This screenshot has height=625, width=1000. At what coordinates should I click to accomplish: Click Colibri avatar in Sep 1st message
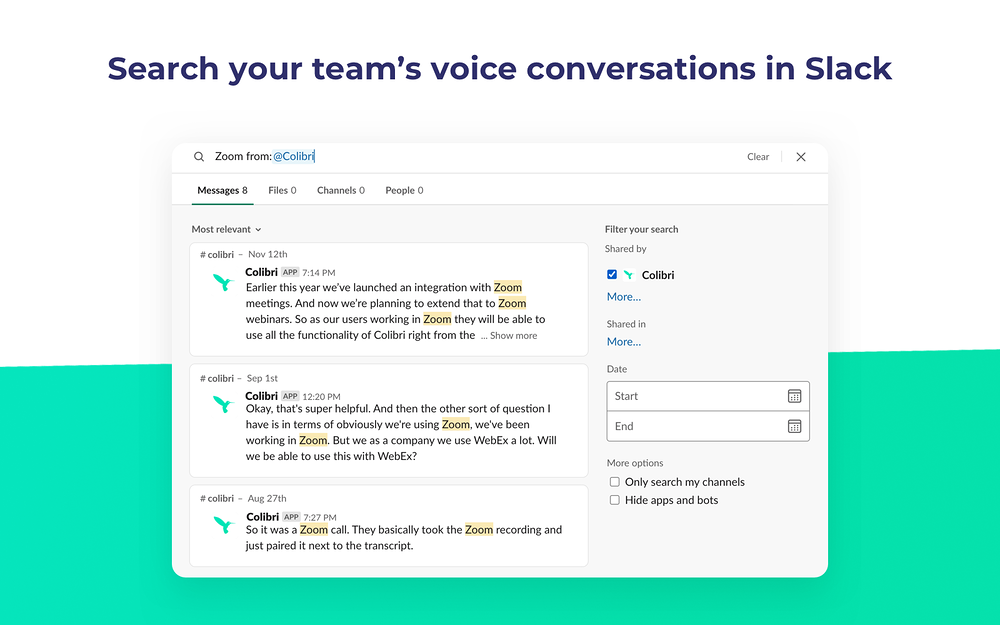tap(223, 404)
